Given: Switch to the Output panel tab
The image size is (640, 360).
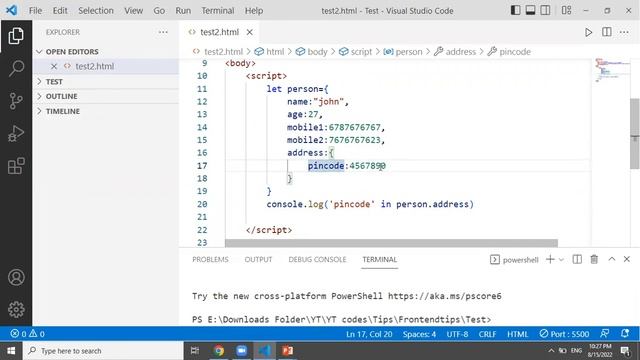Looking at the screenshot, I should point(258,260).
